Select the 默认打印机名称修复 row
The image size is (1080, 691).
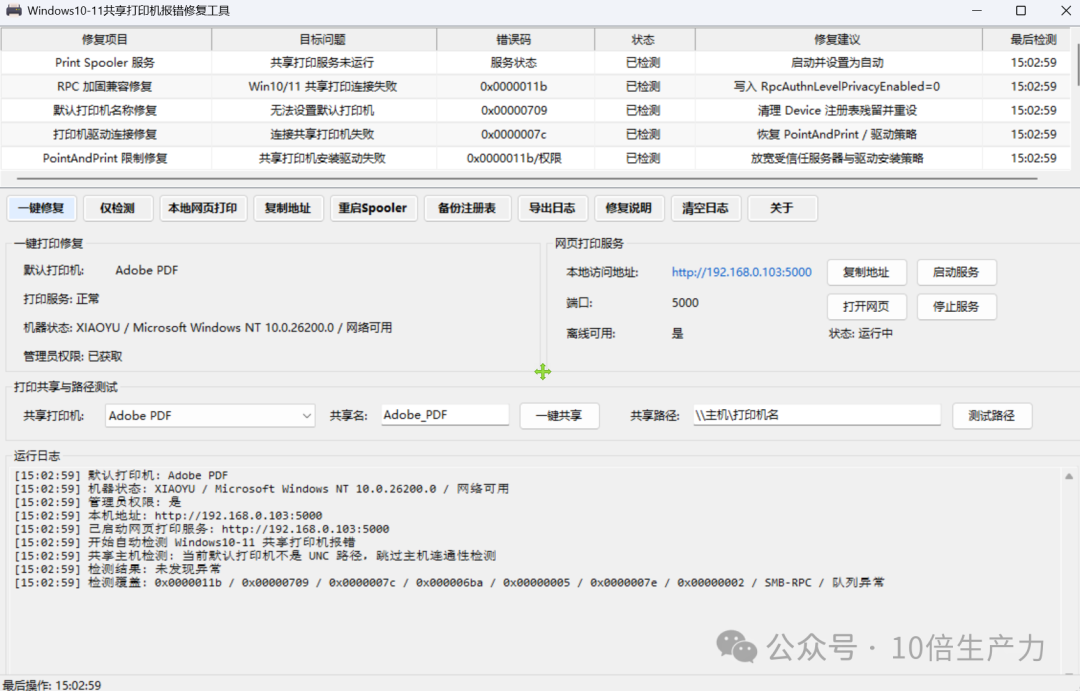click(x=536, y=110)
